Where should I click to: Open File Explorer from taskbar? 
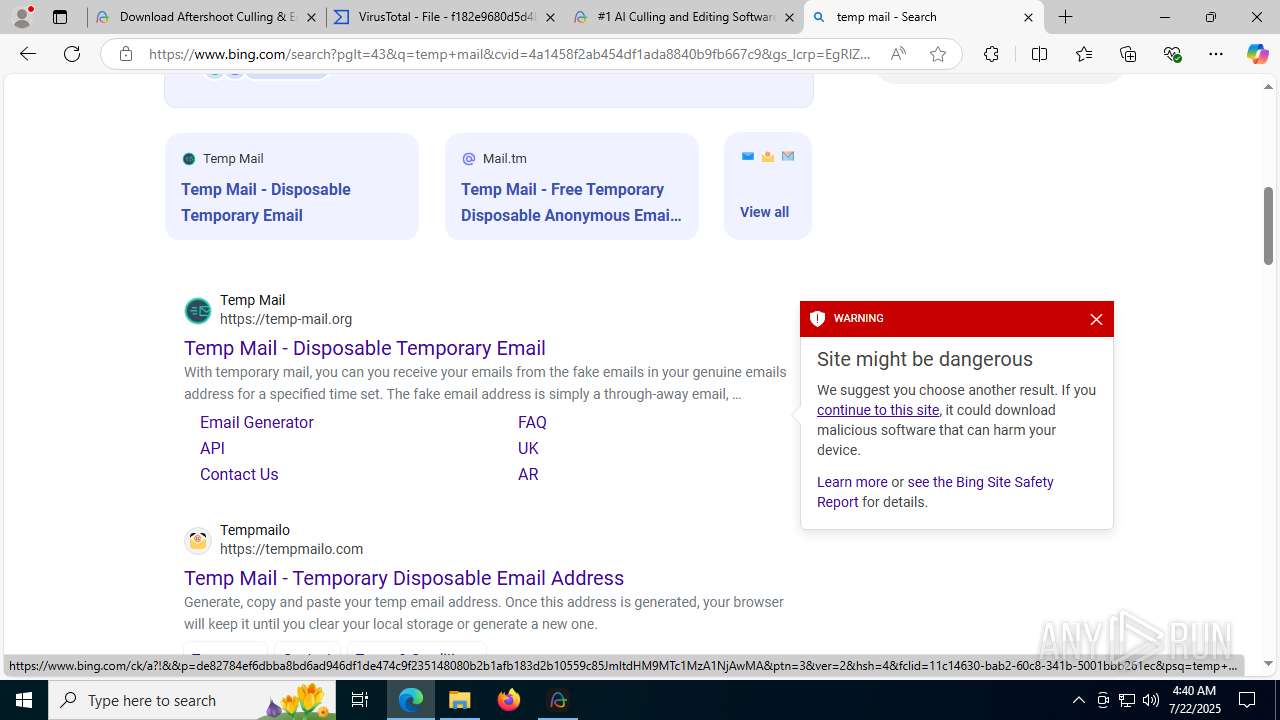(x=460, y=700)
